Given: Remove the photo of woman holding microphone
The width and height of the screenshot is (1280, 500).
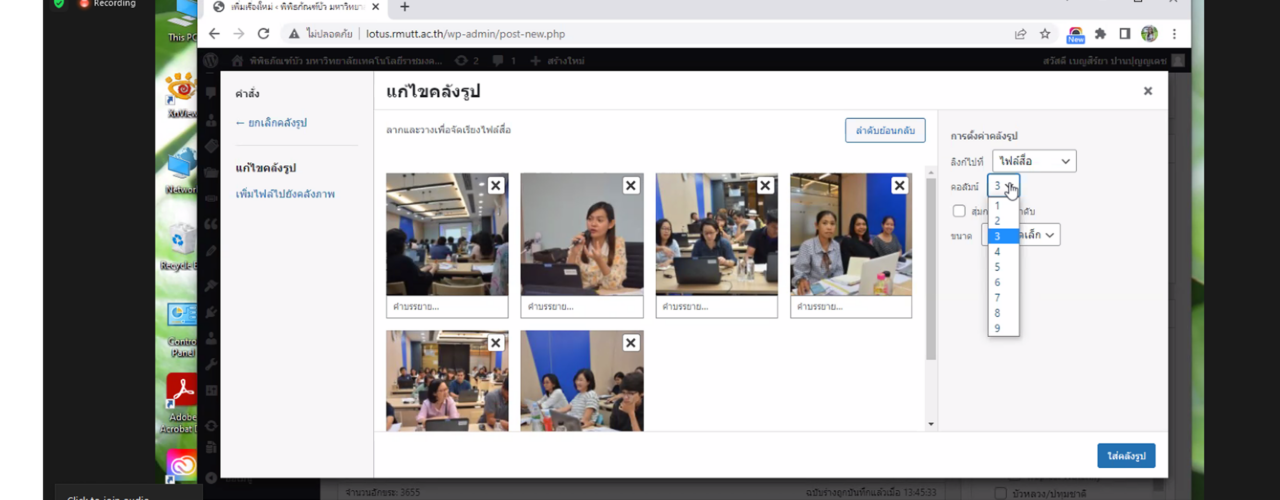Looking at the screenshot, I should (x=631, y=185).
